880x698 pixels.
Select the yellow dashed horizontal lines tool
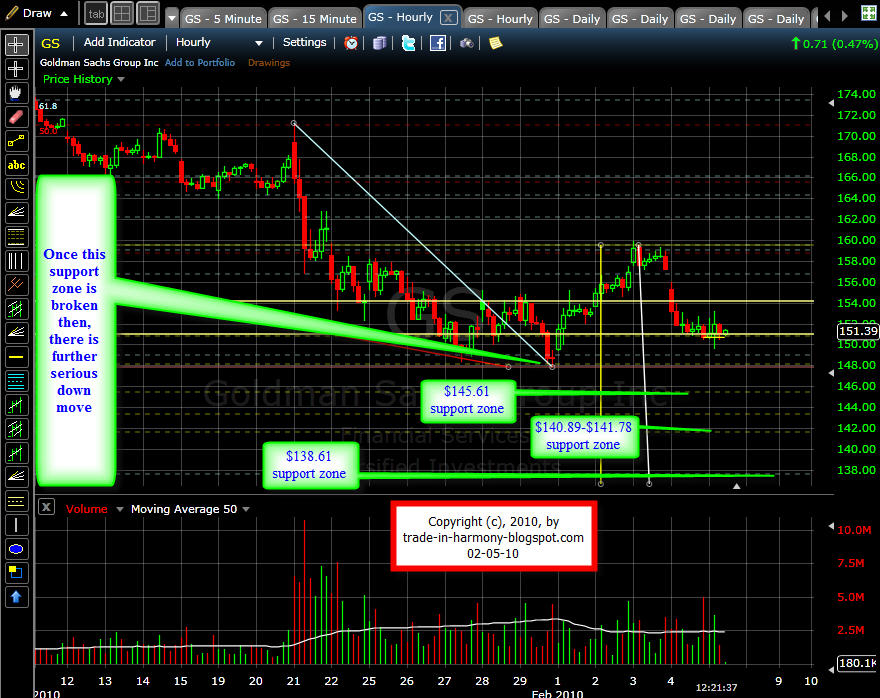16,501
